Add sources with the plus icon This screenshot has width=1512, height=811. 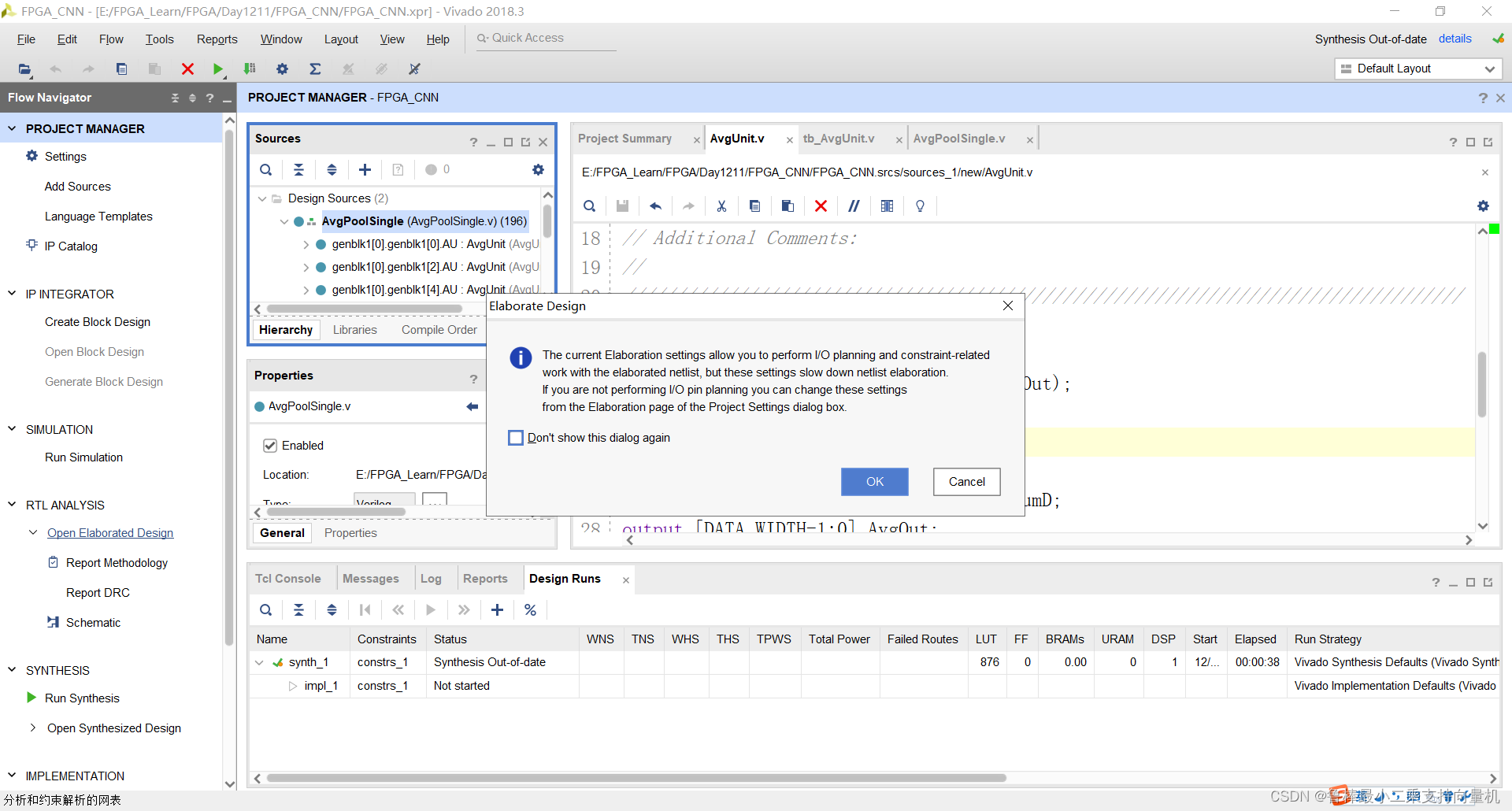tap(365, 169)
